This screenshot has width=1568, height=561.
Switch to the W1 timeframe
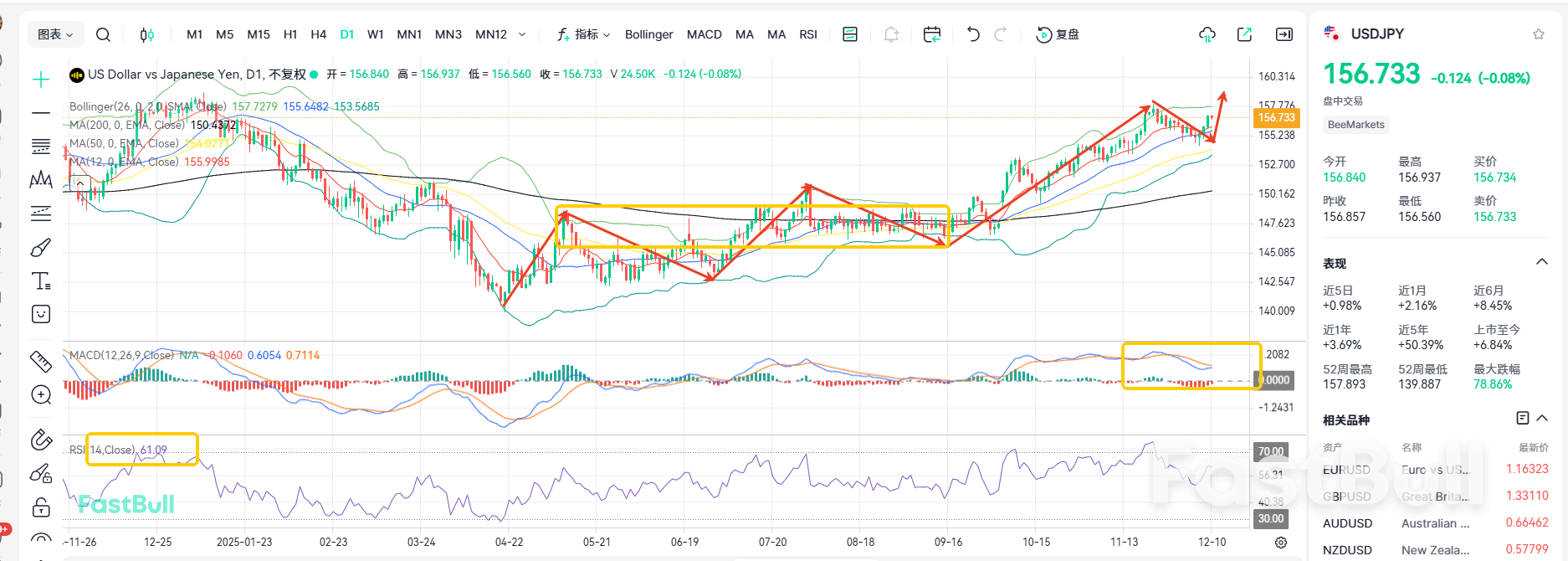click(x=375, y=34)
